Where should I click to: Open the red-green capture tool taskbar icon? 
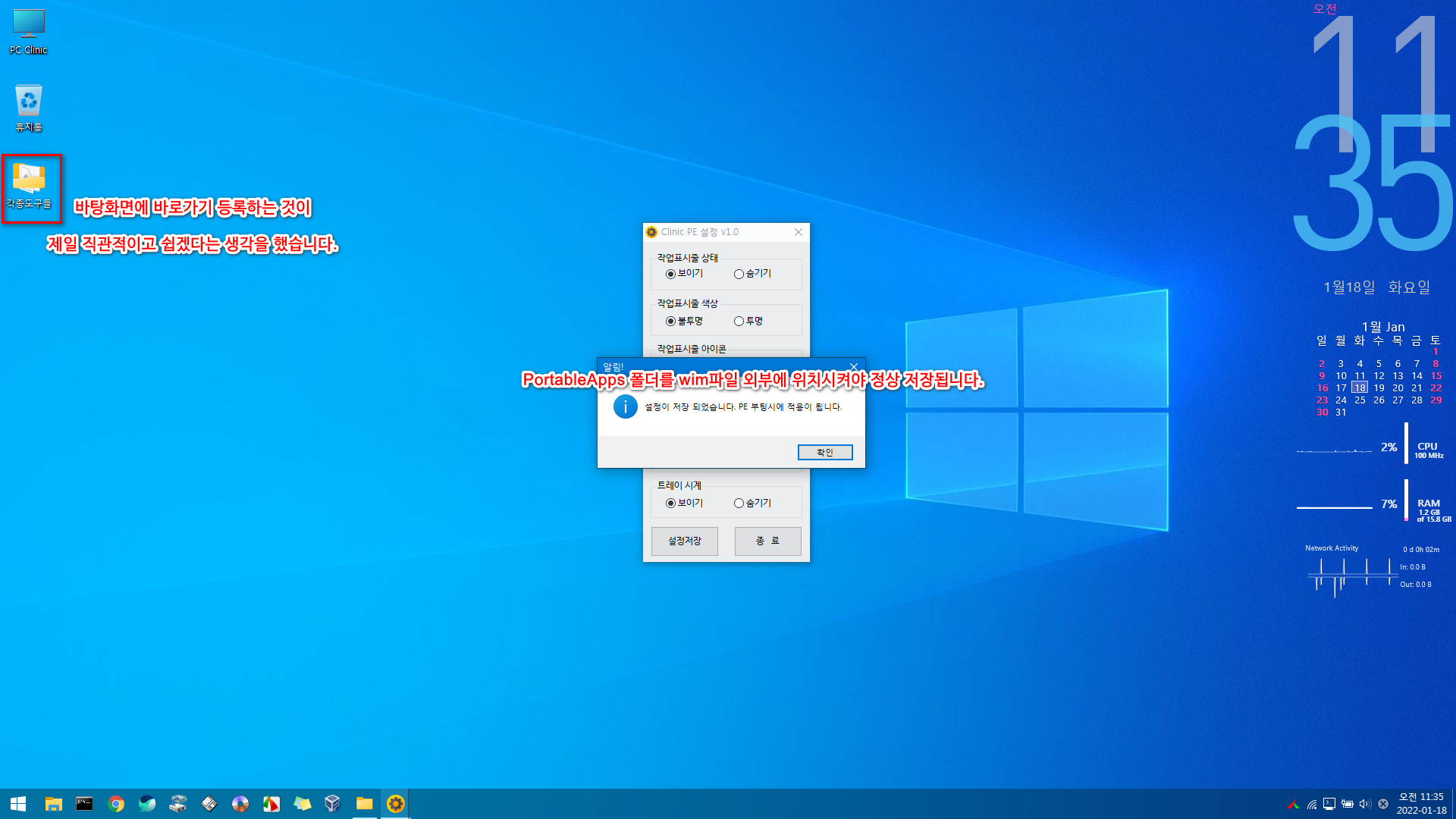pyautogui.click(x=271, y=804)
